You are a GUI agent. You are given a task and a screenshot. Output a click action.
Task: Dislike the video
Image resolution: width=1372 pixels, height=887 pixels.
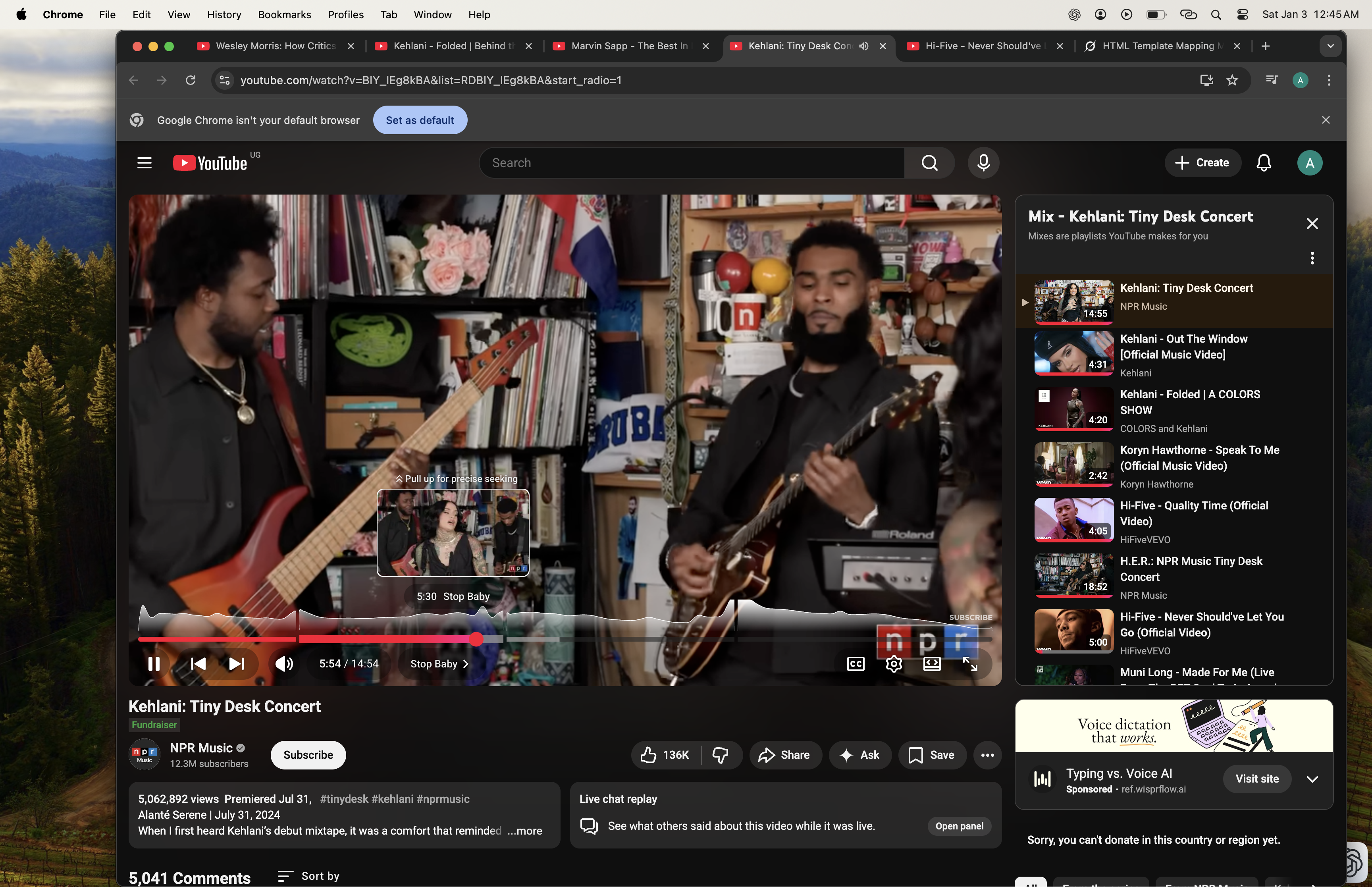(x=721, y=754)
